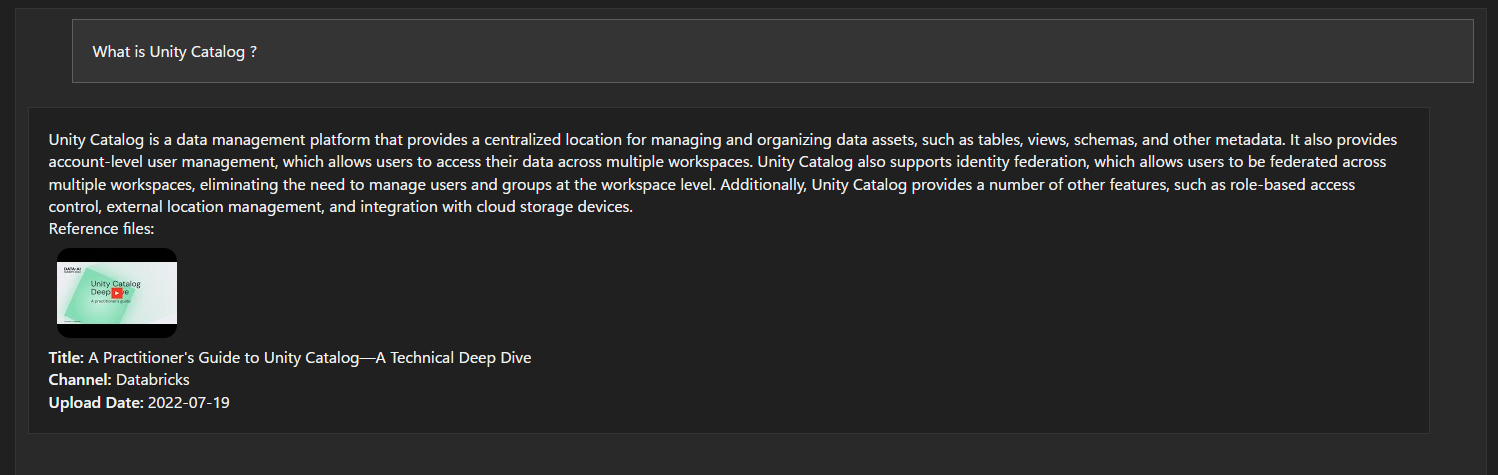Click the bold "Channel:" label
The height and width of the screenshot is (475, 1498).
(80, 380)
